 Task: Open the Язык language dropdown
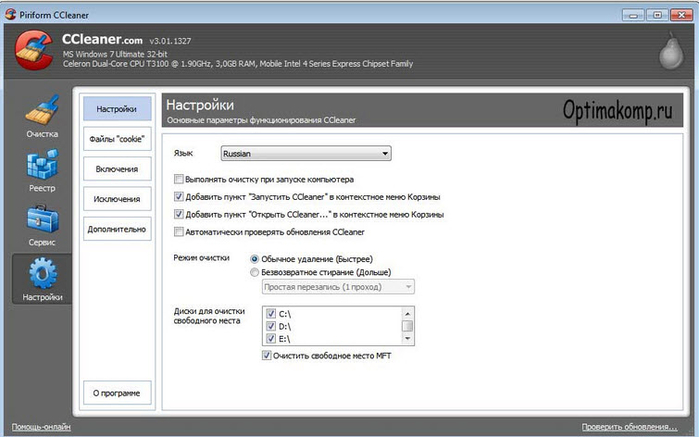[306, 153]
